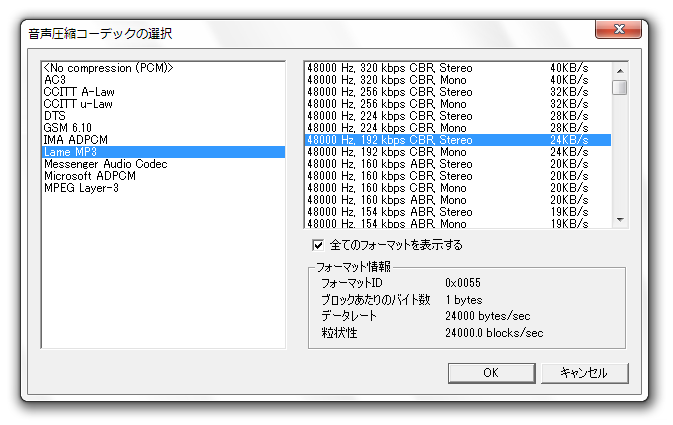Select 48000 Hz 320 kbps CBR Mono
673x425 pixels.
(x=458, y=80)
